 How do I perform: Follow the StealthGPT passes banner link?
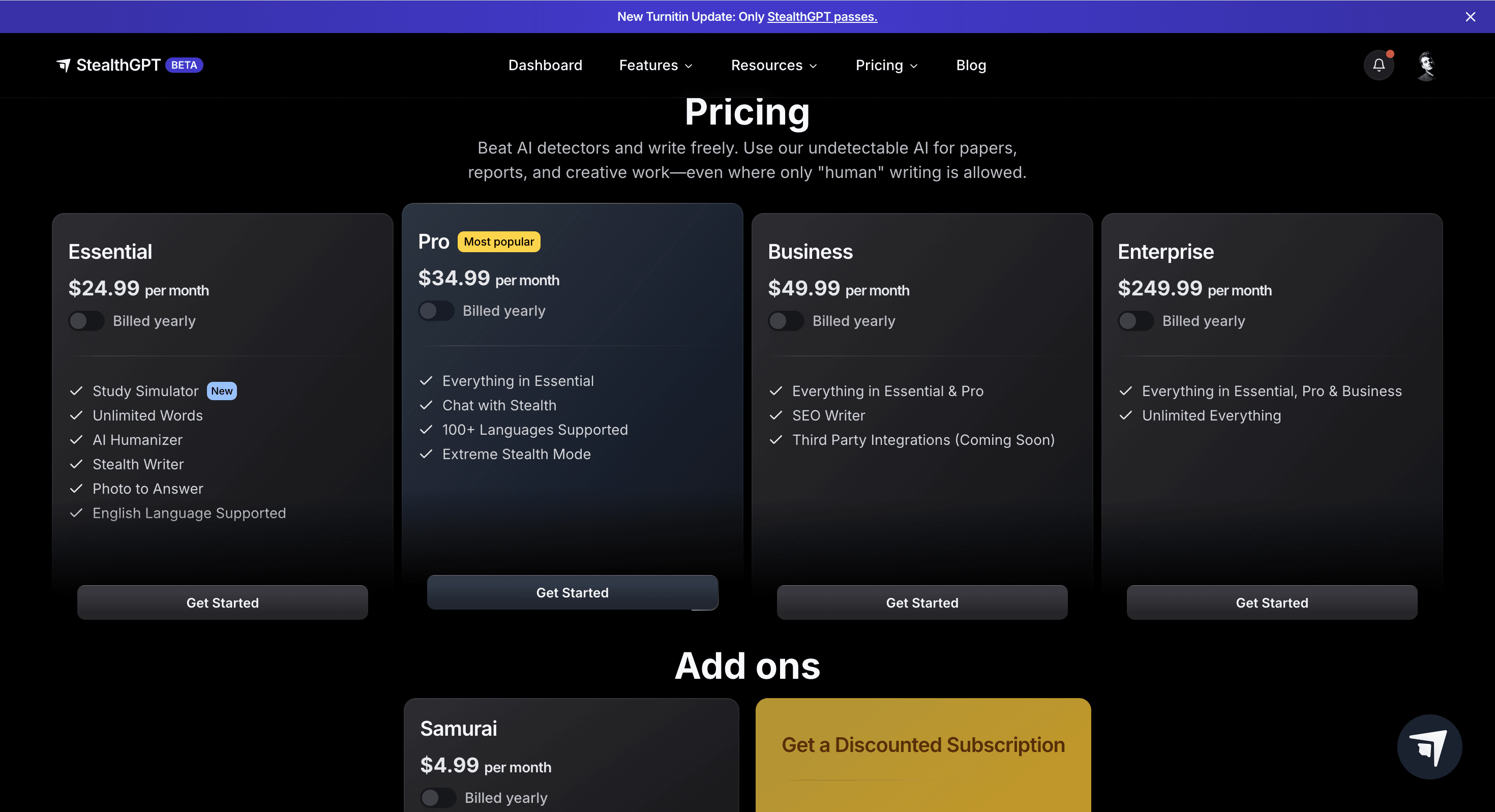click(x=822, y=17)
